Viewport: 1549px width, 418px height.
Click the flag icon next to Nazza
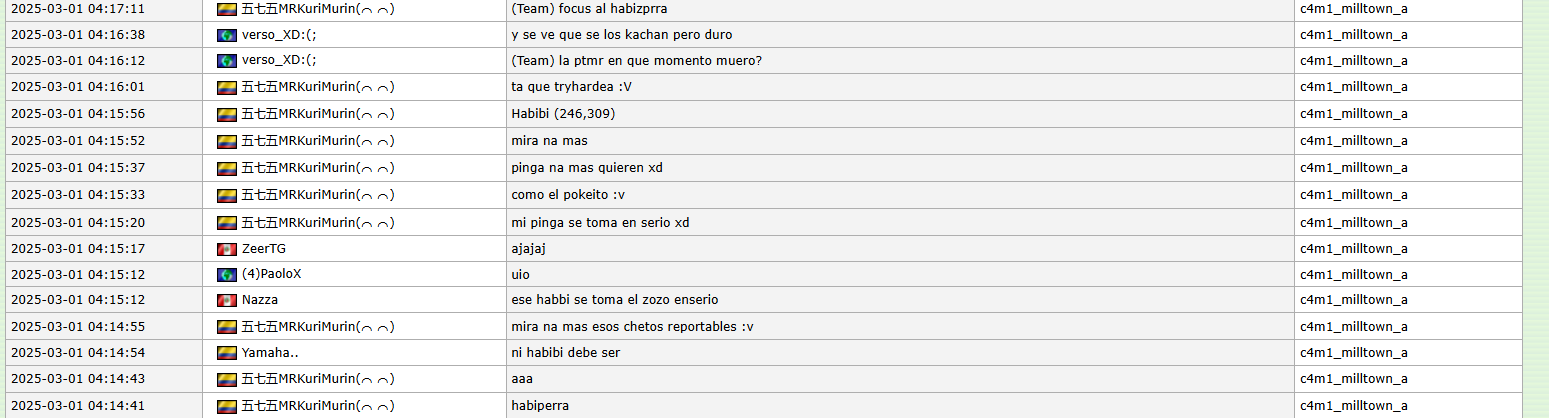(227, 299)
